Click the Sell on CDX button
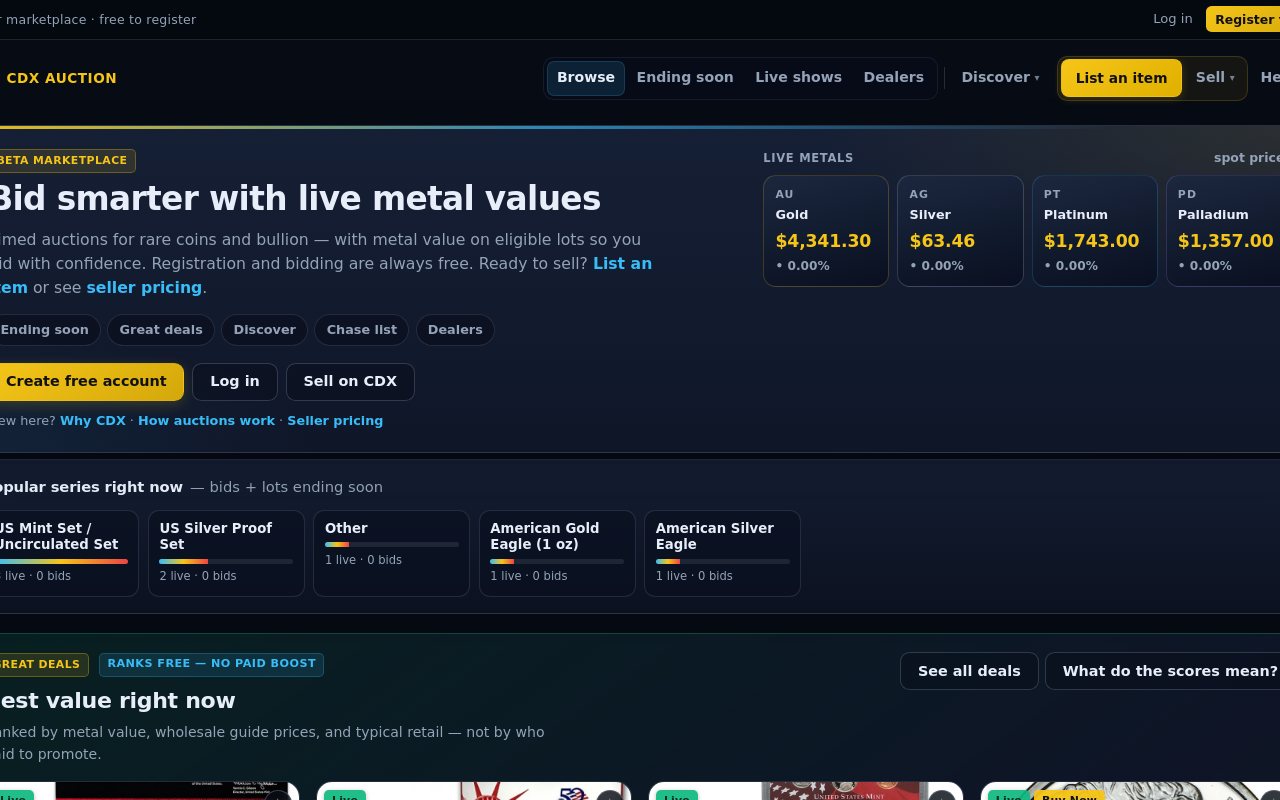The height and width of the screenshot is (800, 1280). pyautogui.click(x=350, y=382)
